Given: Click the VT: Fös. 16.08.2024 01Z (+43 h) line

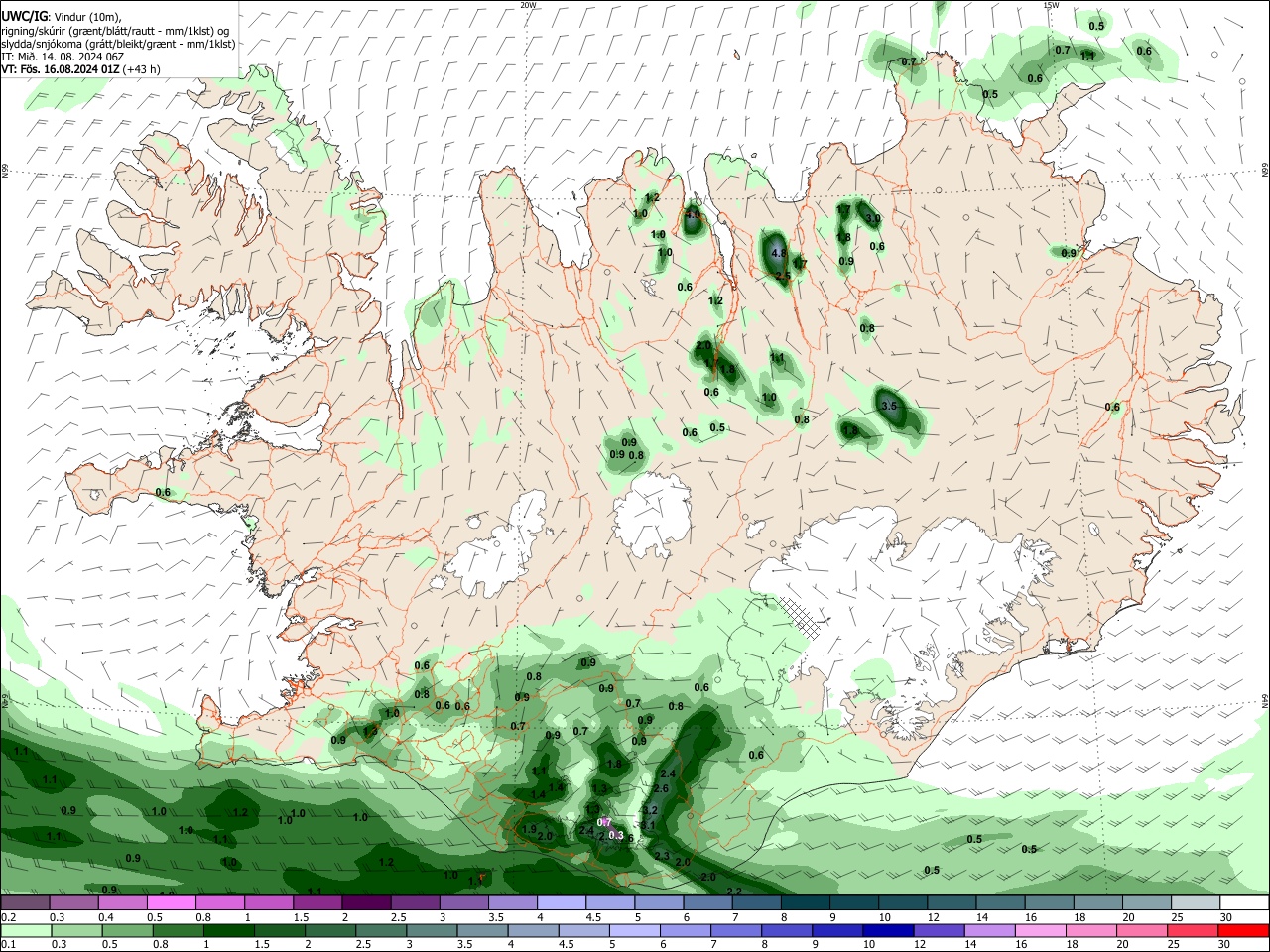Looking at the screenshot, I should pyautogui.click(x=80, y=69).
